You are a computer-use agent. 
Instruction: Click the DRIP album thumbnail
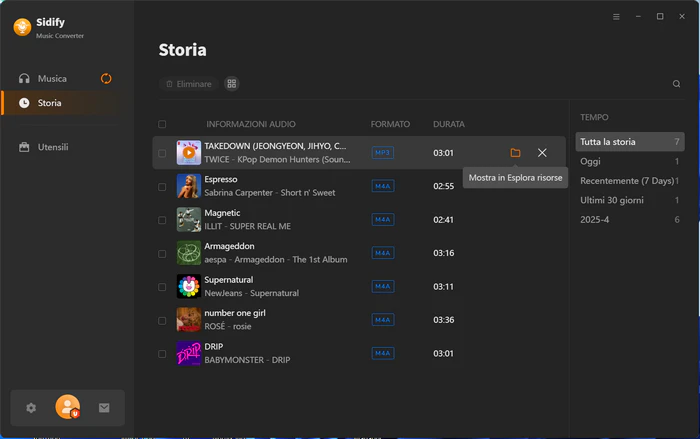(189, 353)
